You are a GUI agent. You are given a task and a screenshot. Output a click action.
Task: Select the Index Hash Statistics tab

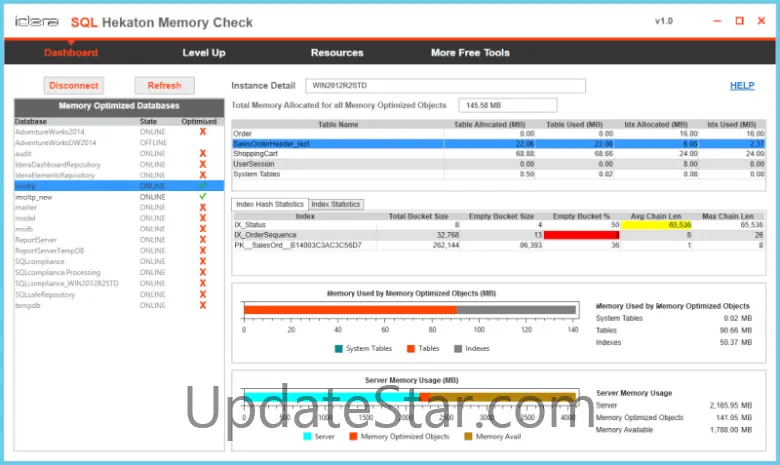coord(270,204)
